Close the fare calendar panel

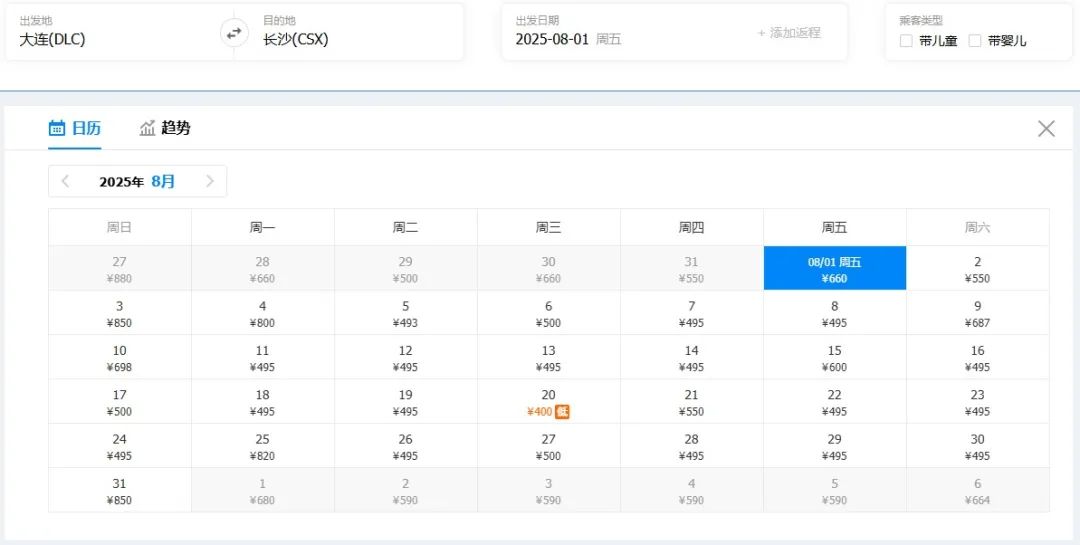click(x=1046, y=128)
